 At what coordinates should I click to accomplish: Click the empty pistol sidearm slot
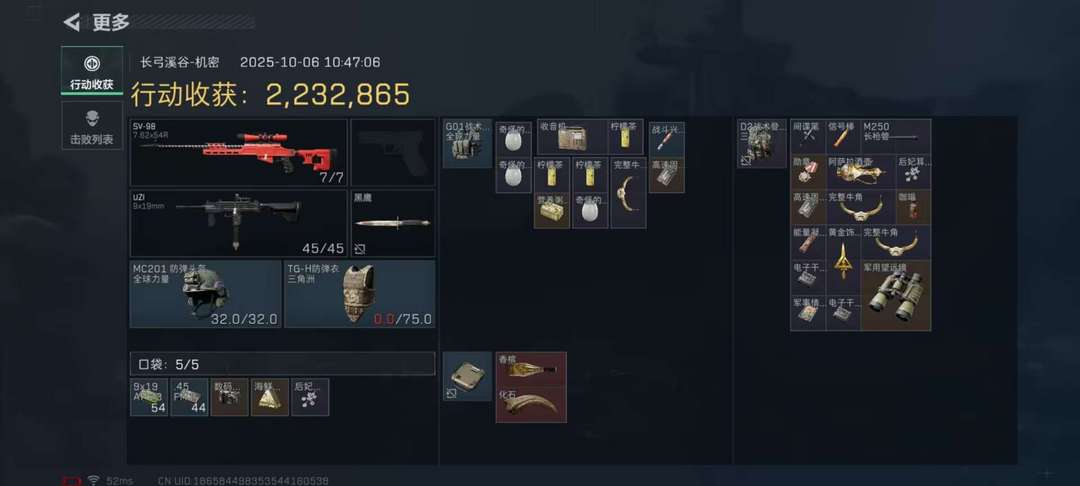(393, 152)
